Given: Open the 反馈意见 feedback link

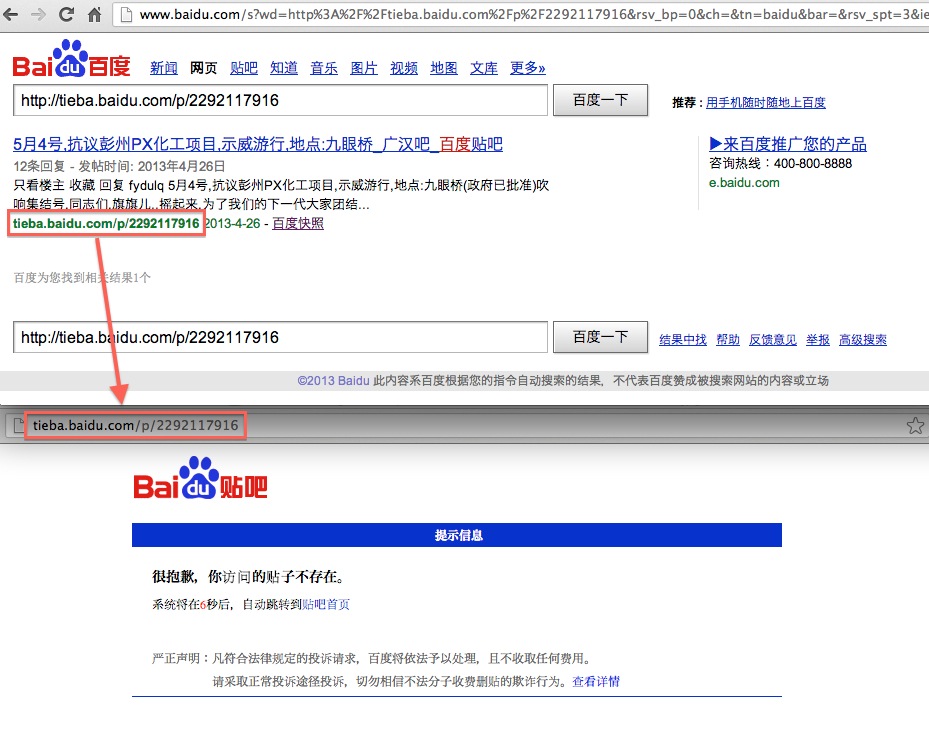Looking at the screenshot, I should coord(773,339).
